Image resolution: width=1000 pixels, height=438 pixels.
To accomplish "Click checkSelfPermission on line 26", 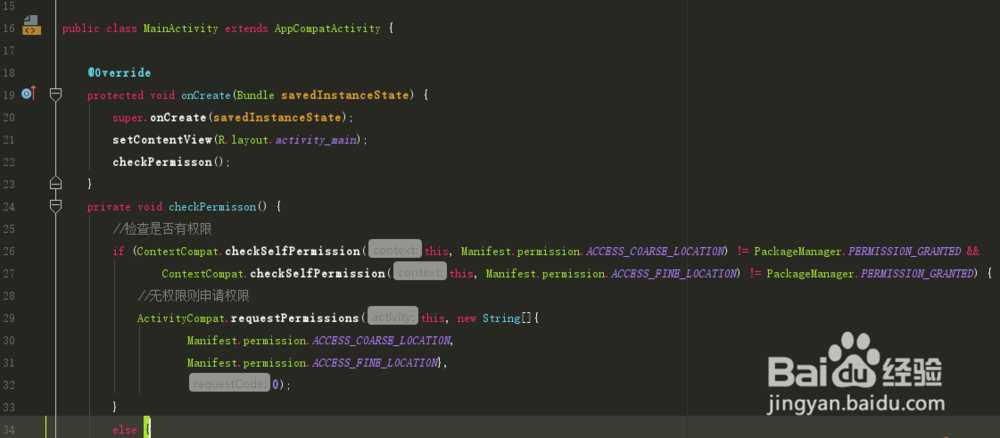I will [x=292, y=251].
